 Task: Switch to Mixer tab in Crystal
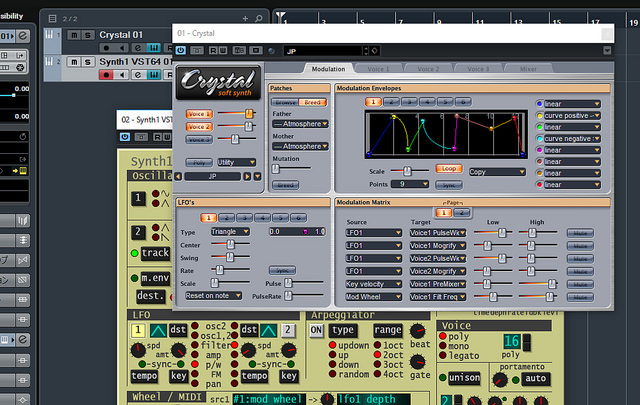click(x=528, y=69)
